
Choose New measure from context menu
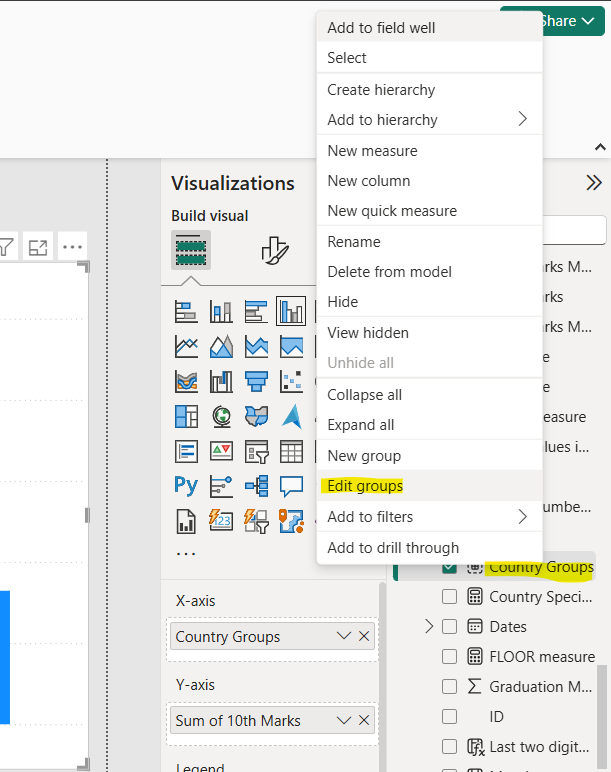tap(372, 151)
